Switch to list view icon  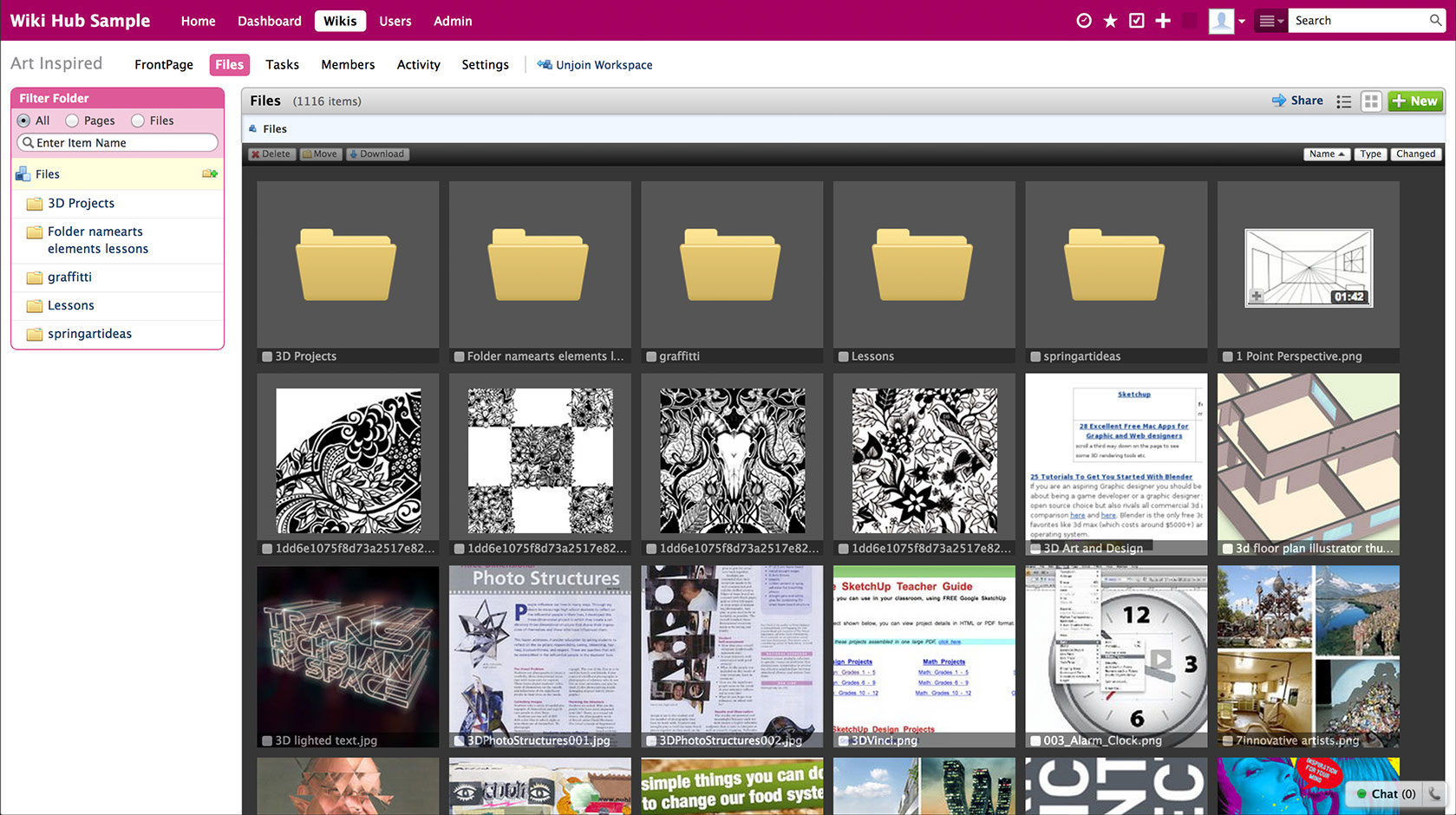[x=1343, y=101]
